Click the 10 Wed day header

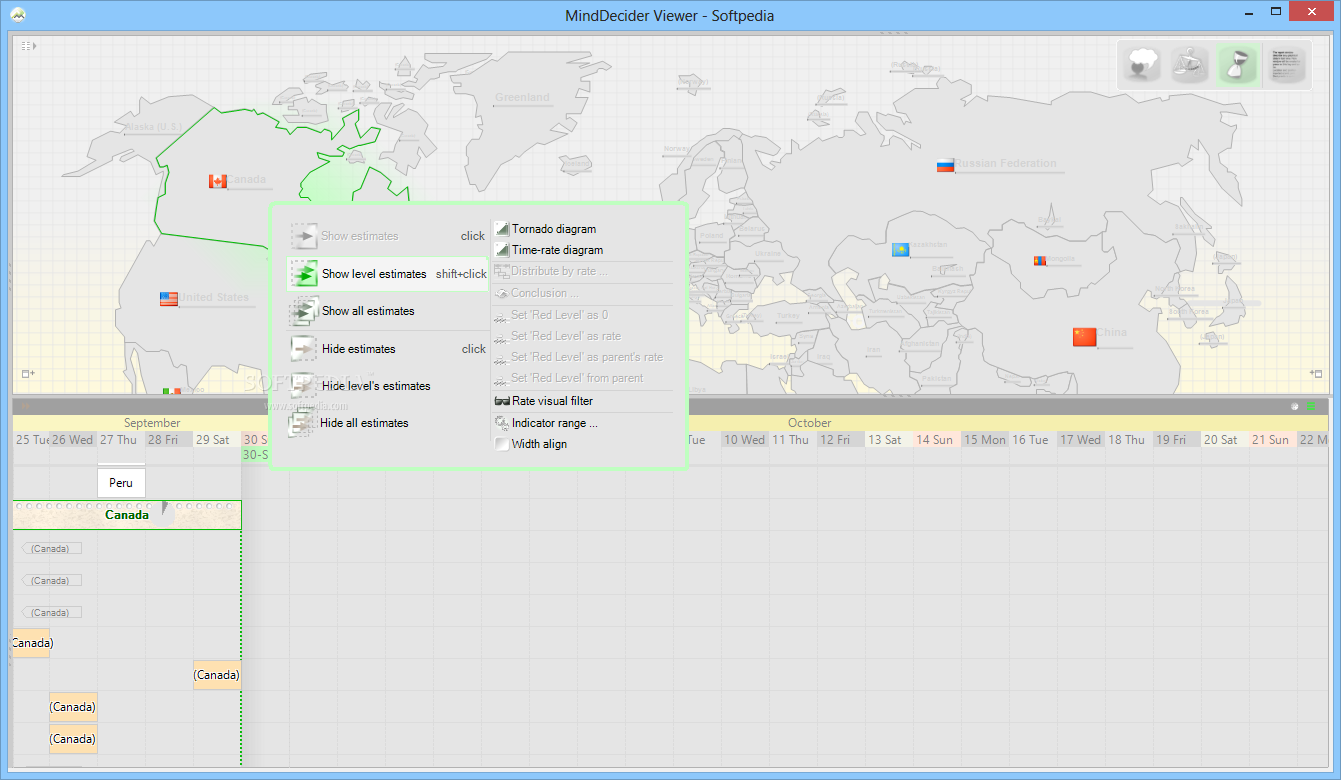pos(745,440)
